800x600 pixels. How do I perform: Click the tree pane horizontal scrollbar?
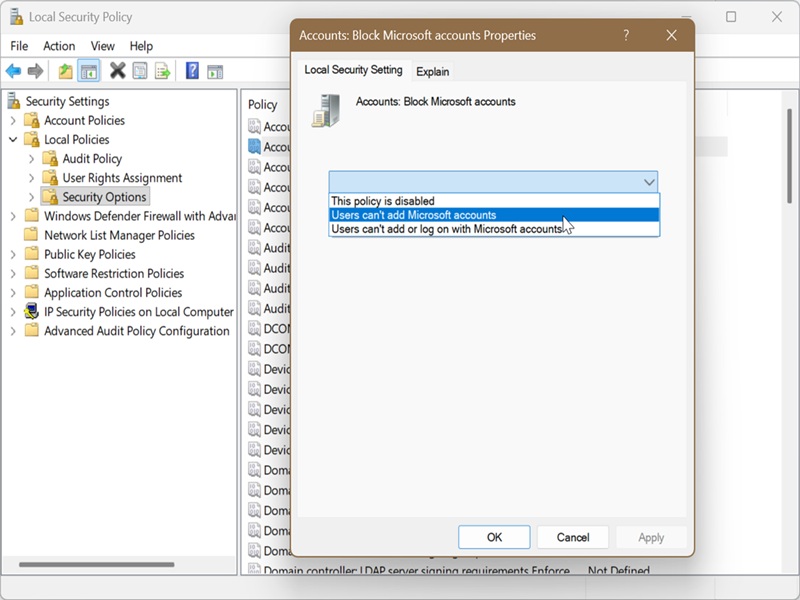[x=97, y=564]
